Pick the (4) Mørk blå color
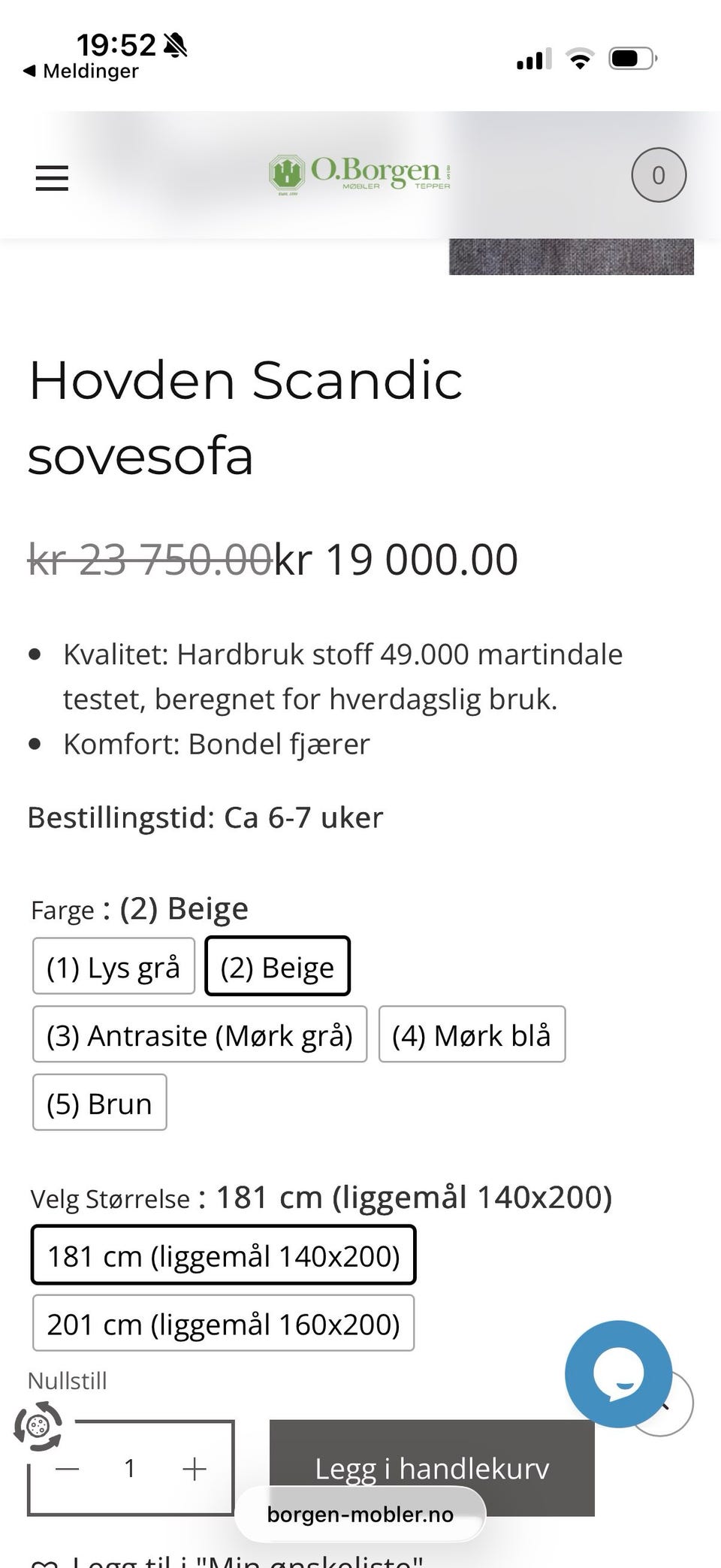The image size is (721, 1568). coord(472,1035)
